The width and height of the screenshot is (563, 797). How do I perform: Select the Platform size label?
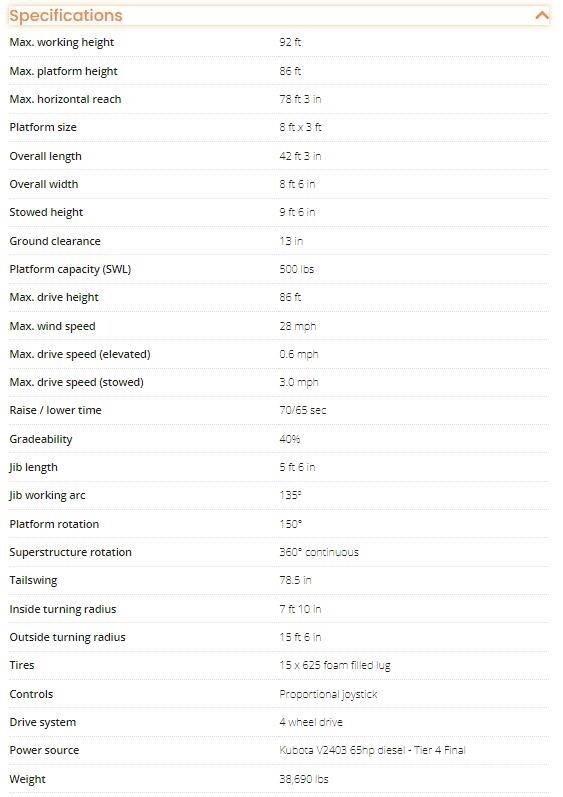tap(43, 127)
